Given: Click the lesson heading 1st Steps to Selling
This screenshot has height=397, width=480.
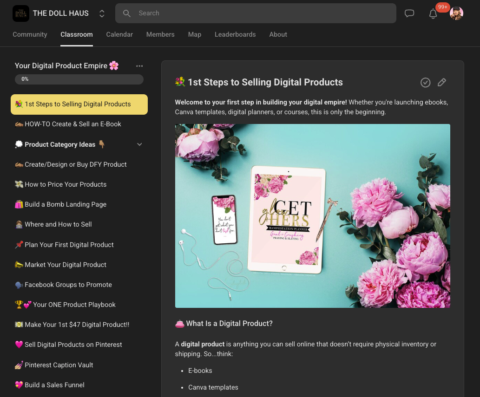Looking at the screenshot, I should tap(259, 82).
